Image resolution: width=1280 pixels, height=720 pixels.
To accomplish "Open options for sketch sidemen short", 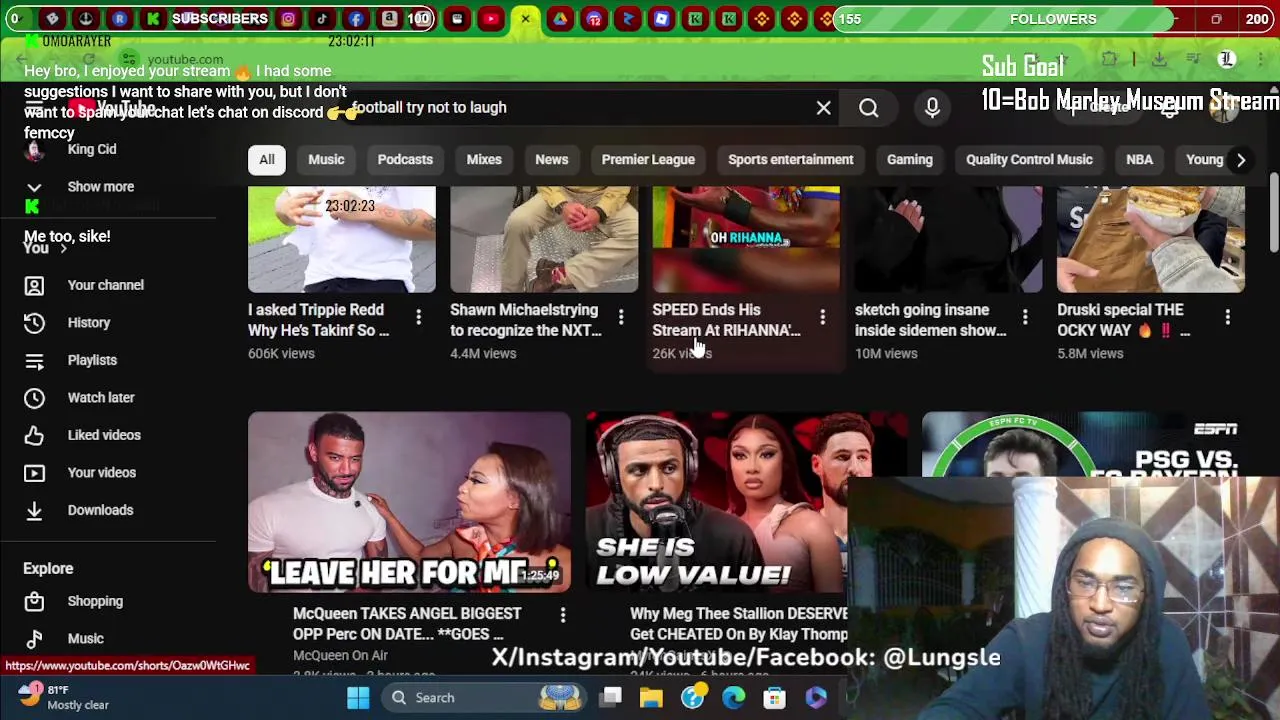I will pos(1024,318).
